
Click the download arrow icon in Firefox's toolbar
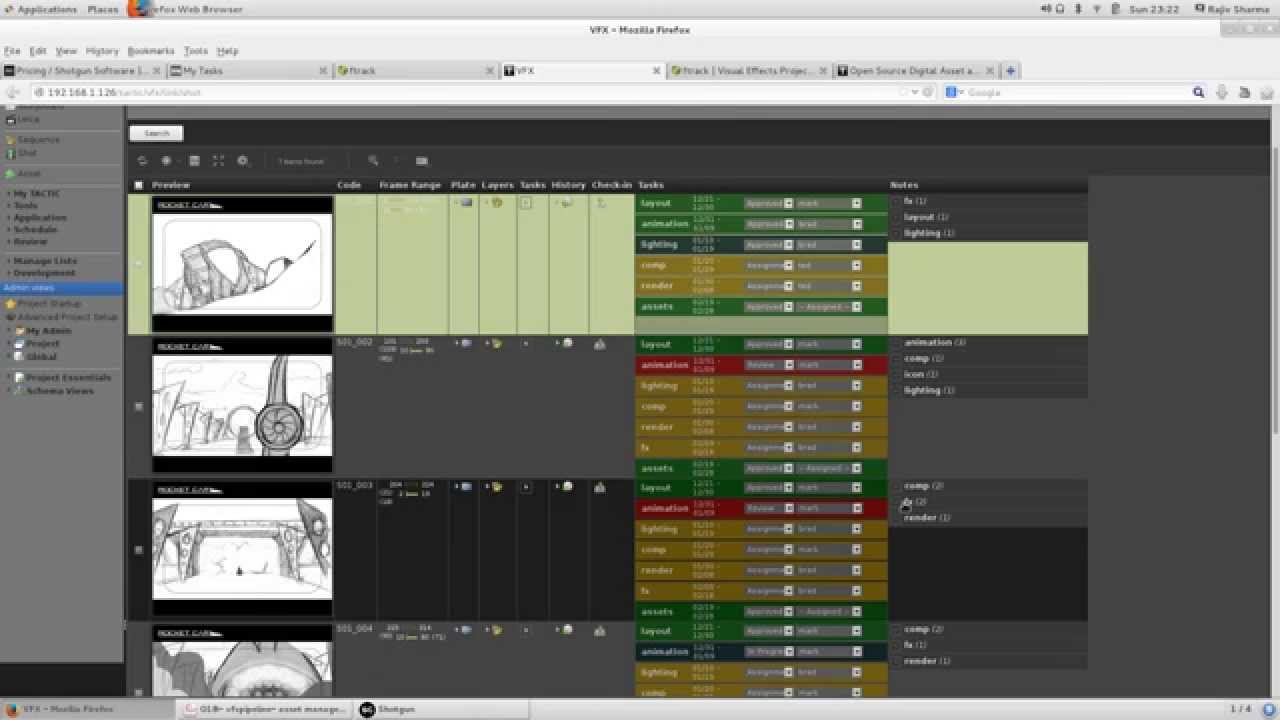click(x=1221, y=92)
